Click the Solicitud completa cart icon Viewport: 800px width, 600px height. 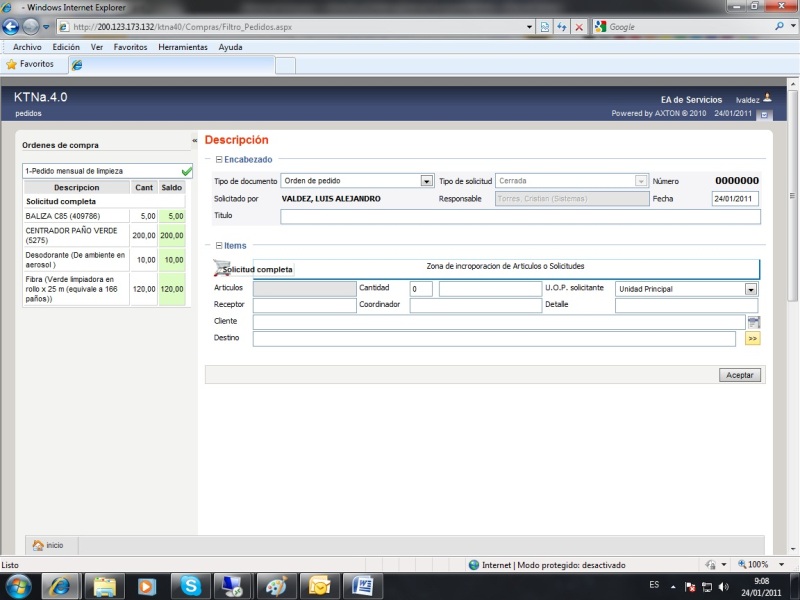point(222,268)
